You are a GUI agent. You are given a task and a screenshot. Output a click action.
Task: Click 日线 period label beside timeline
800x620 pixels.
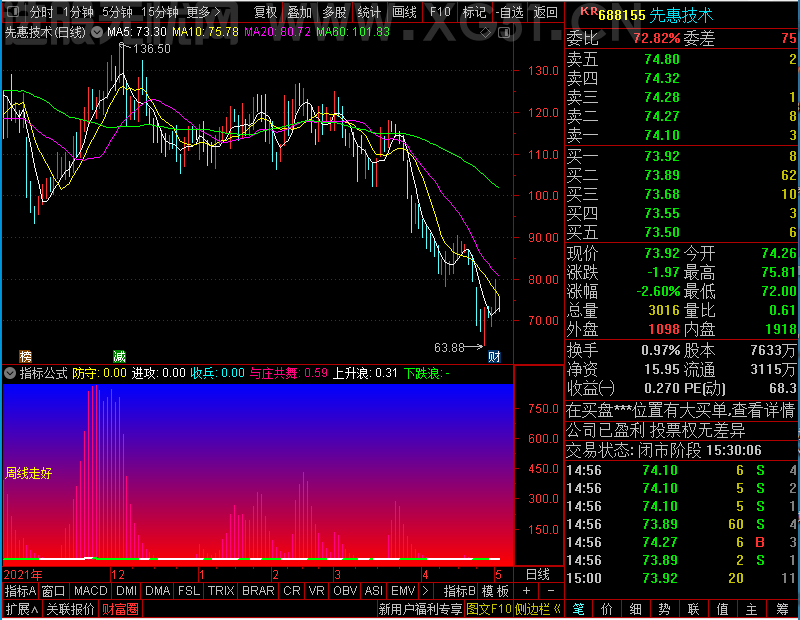pyautogui.click(x=538, y=575)
